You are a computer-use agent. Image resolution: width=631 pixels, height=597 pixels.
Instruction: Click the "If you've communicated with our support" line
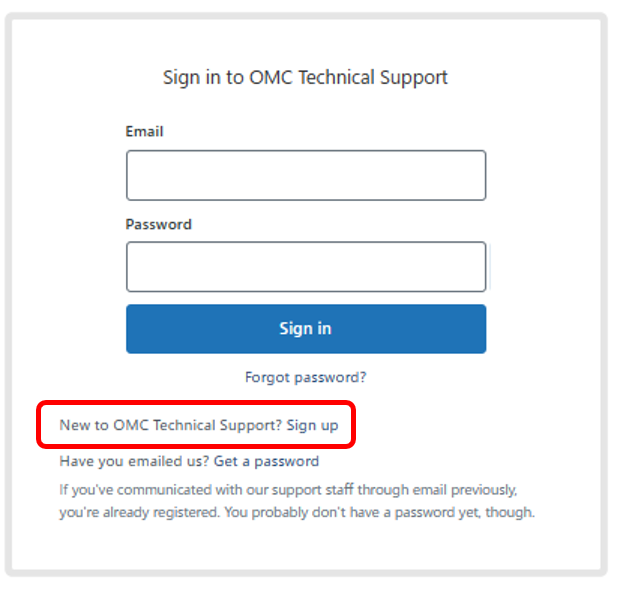[288, 490]
